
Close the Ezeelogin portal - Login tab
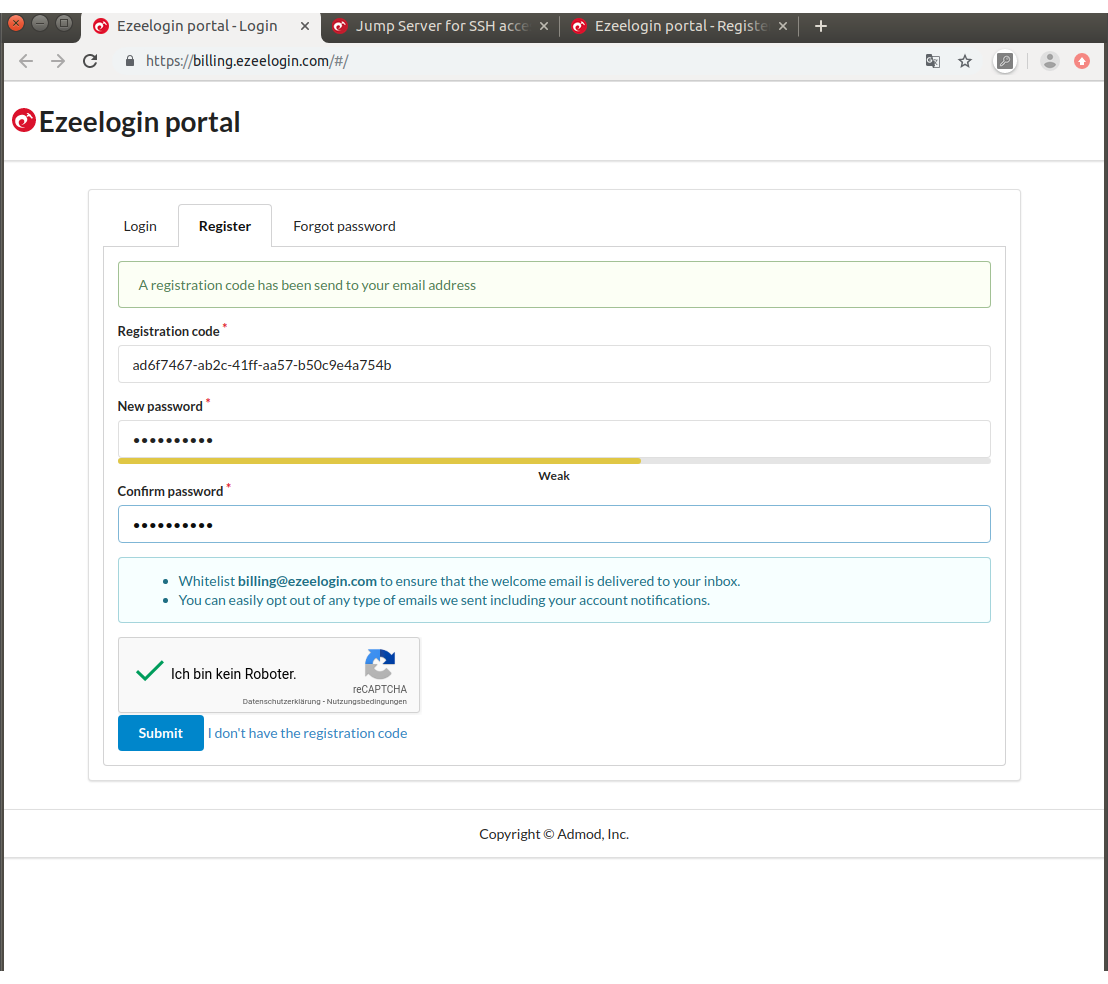point(305,26)
